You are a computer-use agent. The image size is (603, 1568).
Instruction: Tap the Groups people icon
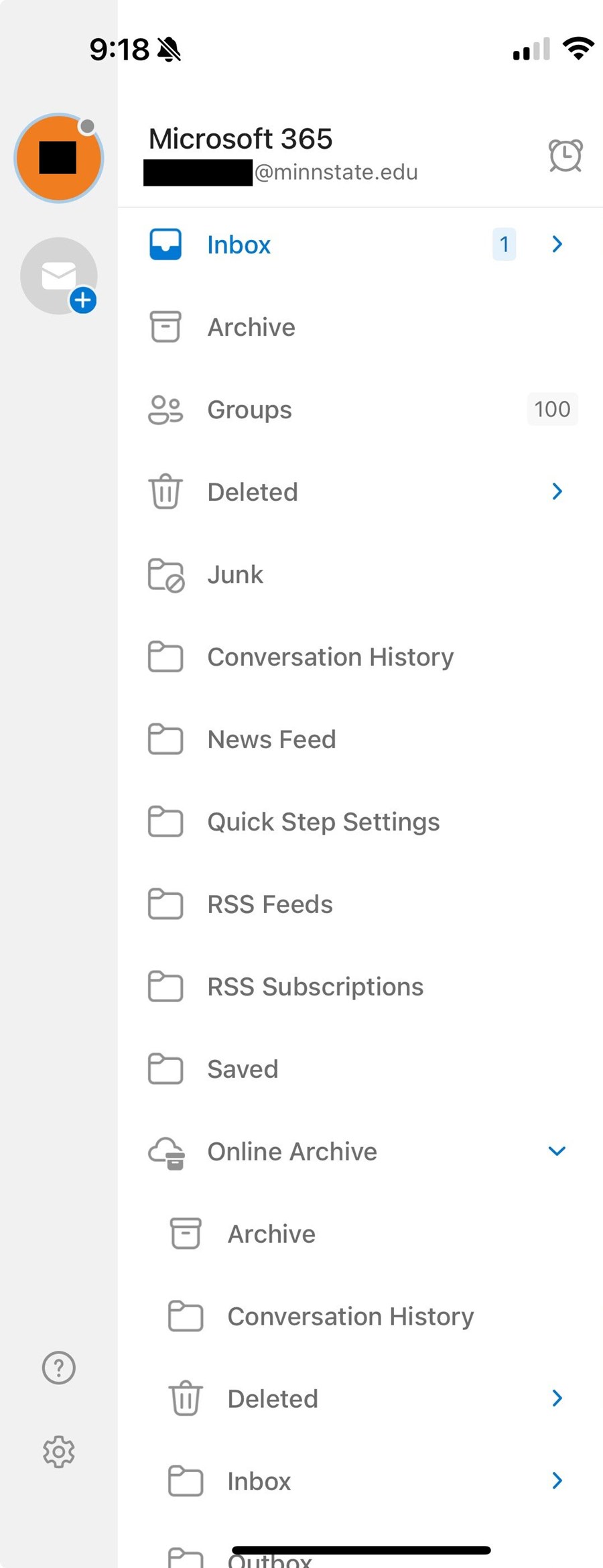165,410
